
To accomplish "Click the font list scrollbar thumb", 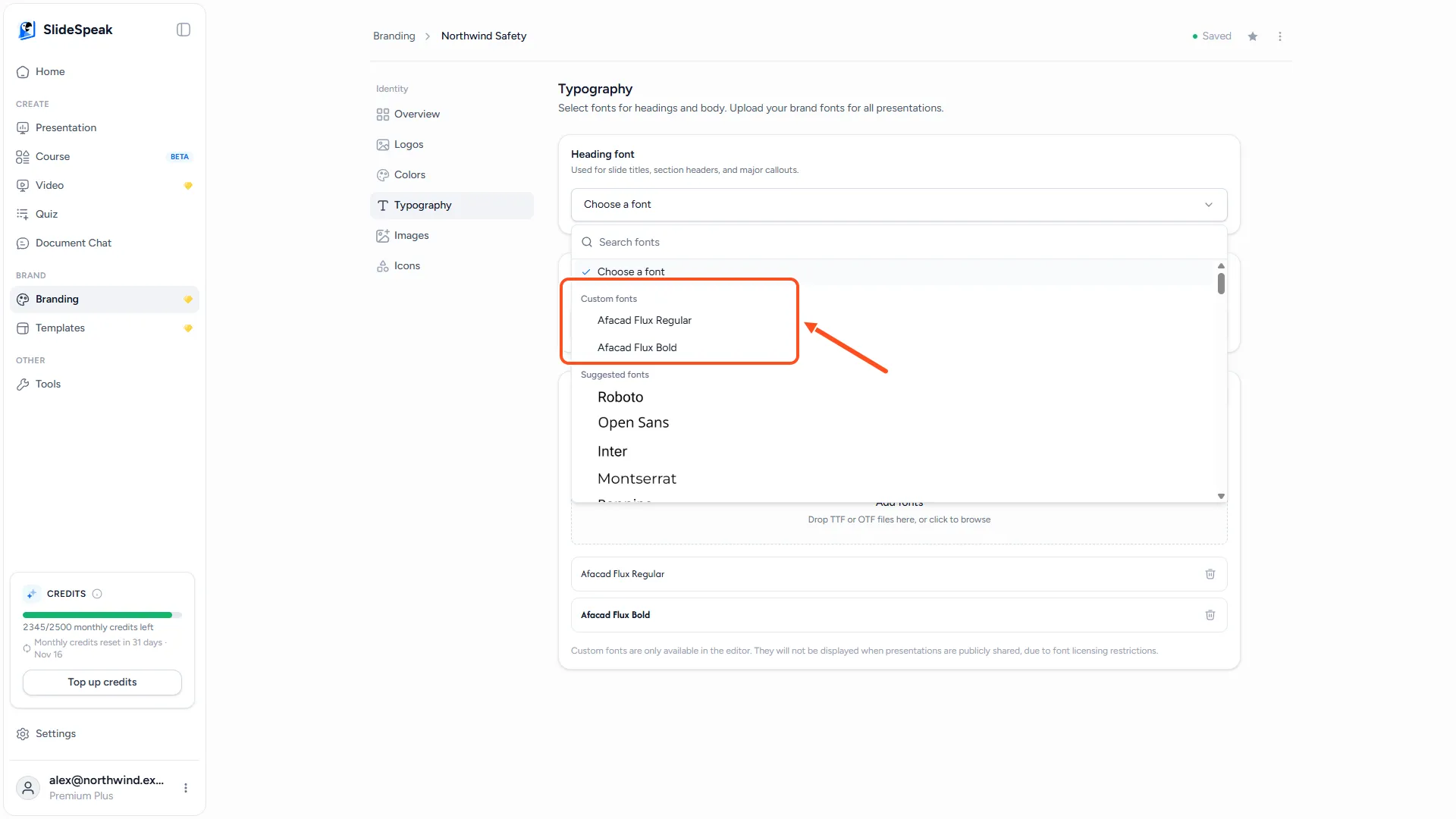I will tap(1221, 284).
